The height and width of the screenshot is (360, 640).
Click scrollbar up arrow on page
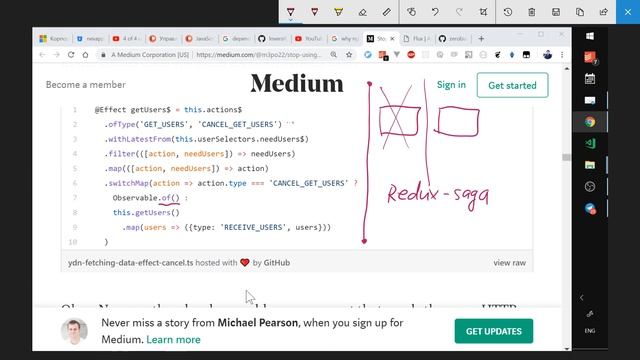(567, 69)
